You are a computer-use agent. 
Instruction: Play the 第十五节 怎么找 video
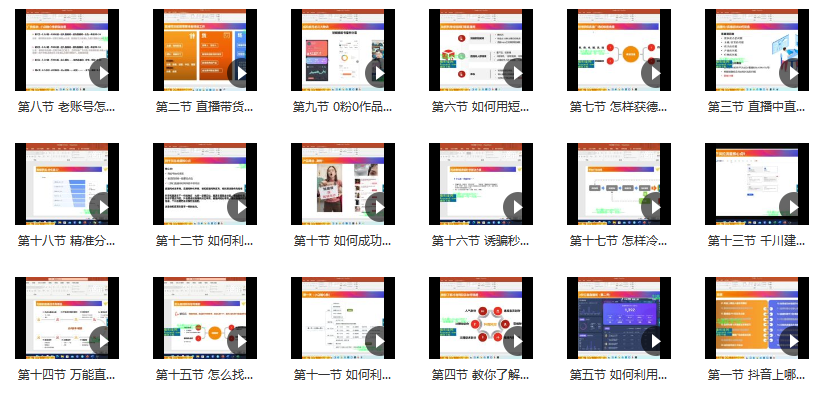pos(242,342)
